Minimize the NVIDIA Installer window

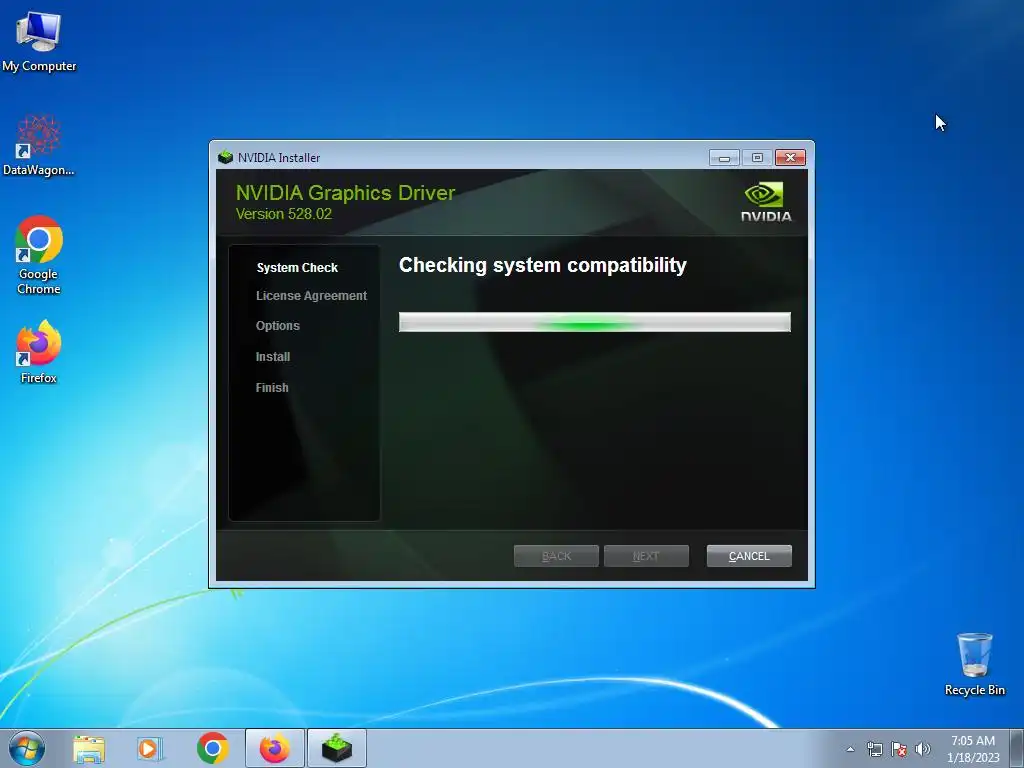724,158
